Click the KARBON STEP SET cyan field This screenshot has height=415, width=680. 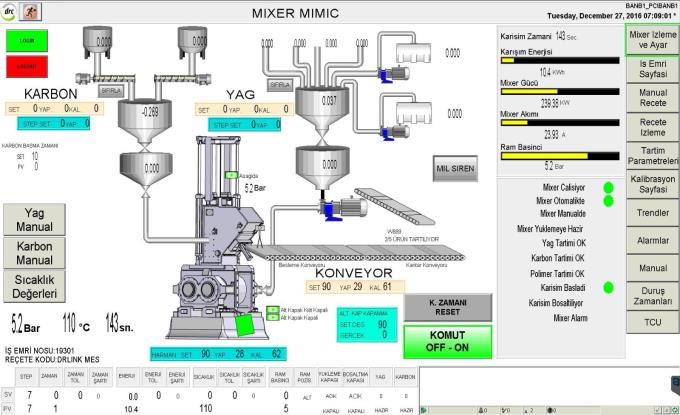tap(54, 124)
